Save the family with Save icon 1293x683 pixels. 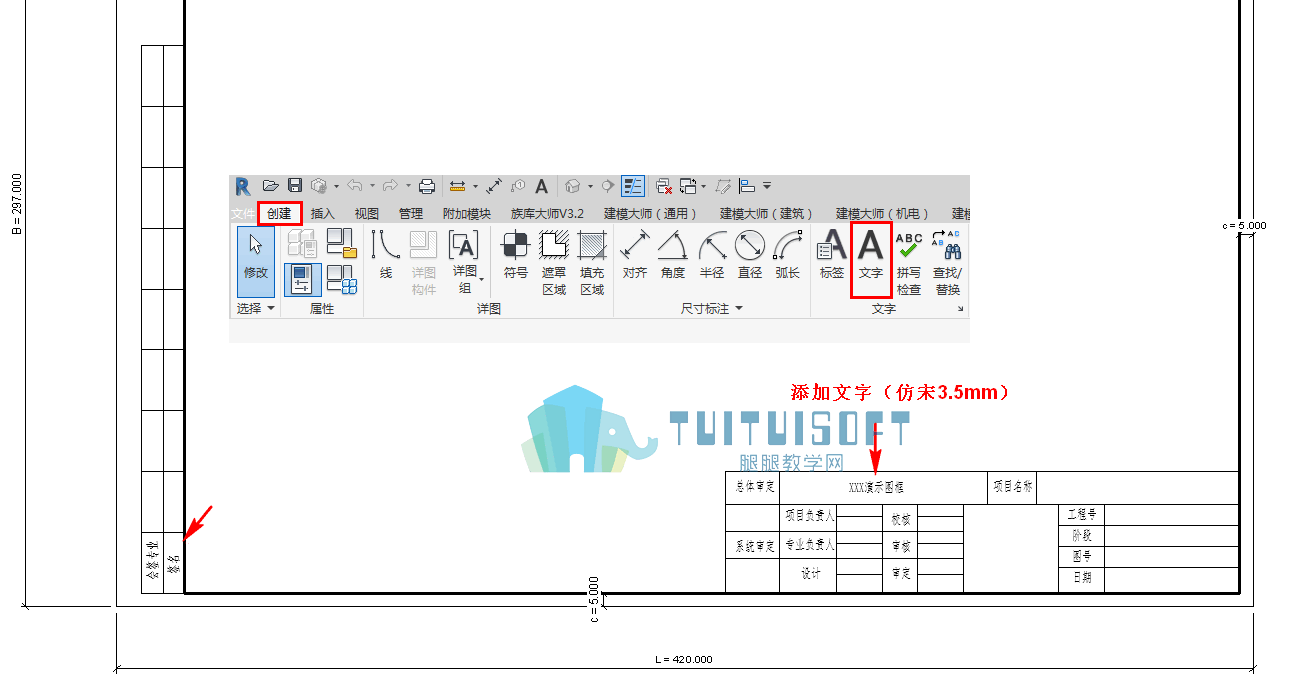[295, 186]
